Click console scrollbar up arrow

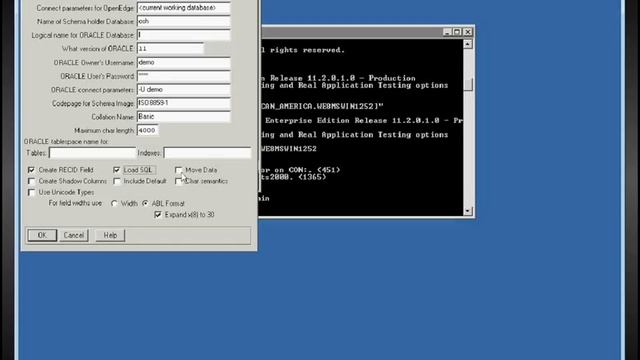468,44
